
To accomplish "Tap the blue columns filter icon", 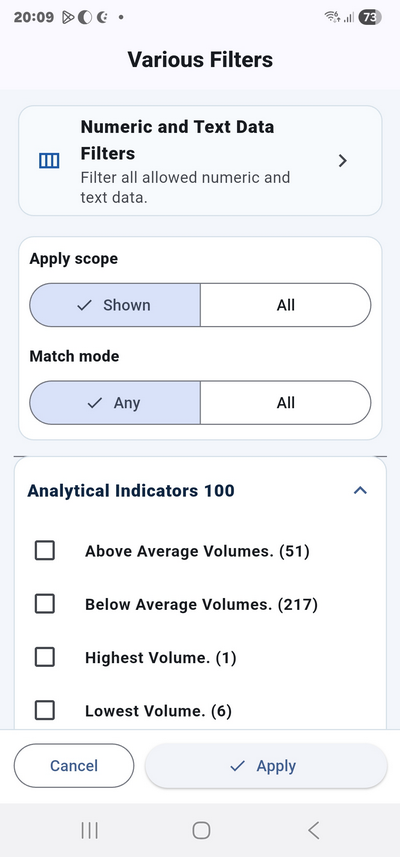I will pyautogui.click(x=49, y=161).
